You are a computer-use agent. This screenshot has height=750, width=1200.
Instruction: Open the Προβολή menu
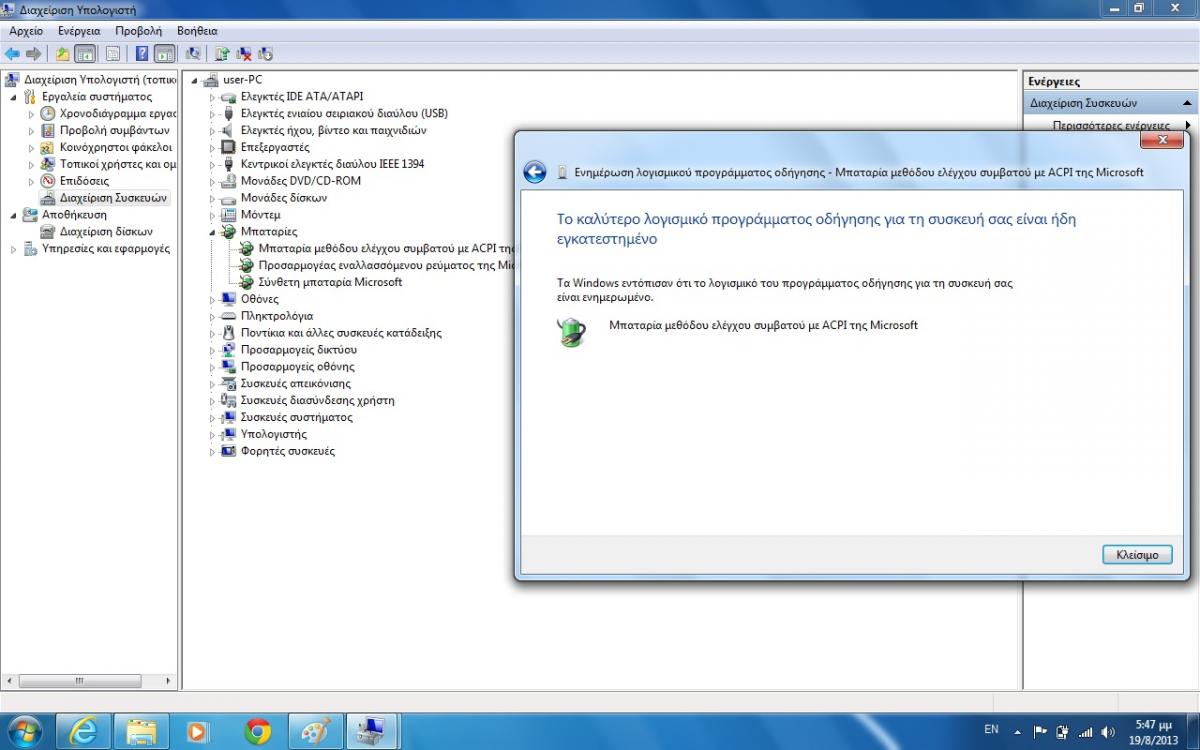coord(138,31)
